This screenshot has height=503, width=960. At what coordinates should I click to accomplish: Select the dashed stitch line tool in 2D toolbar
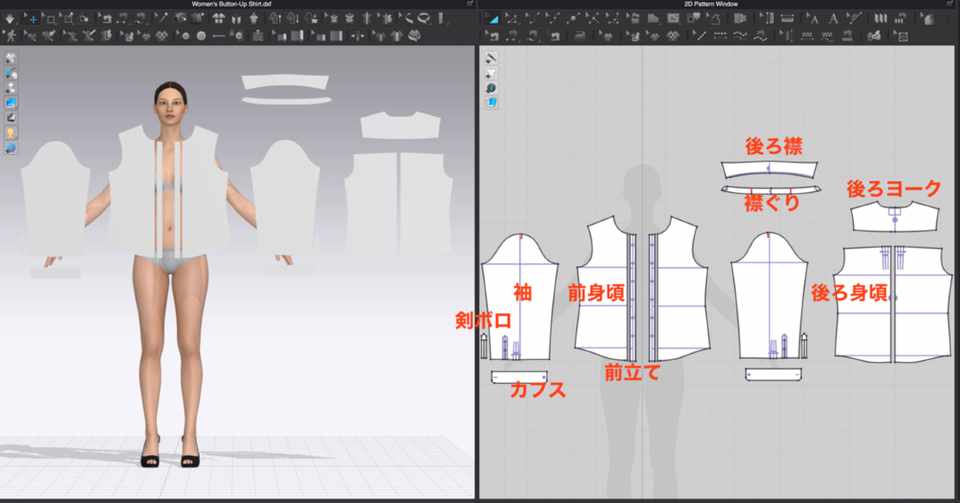pyautogui.click(x=720, y=35)
